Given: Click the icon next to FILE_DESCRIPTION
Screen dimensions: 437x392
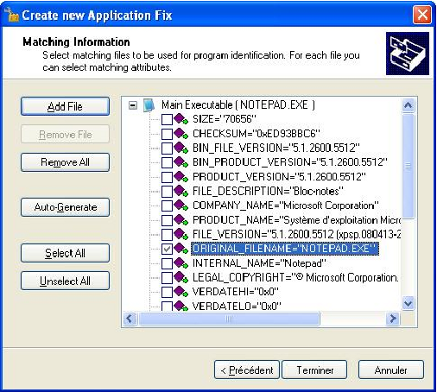Looking at the screenshot, I should (x=181, y=191).
